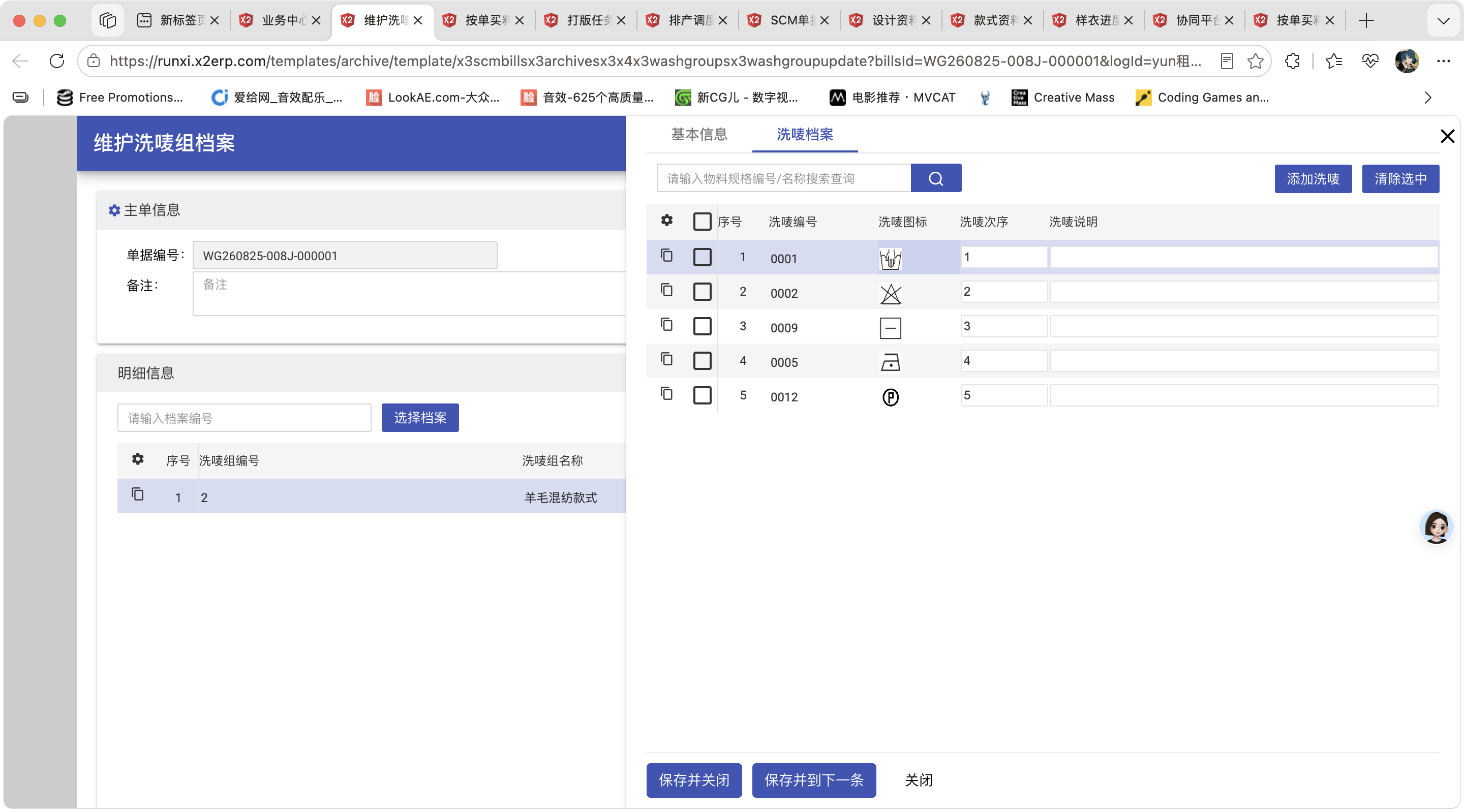Check the box for row 0002
The width and height of the screenshot is (1464, 812).
coord(702,292)
